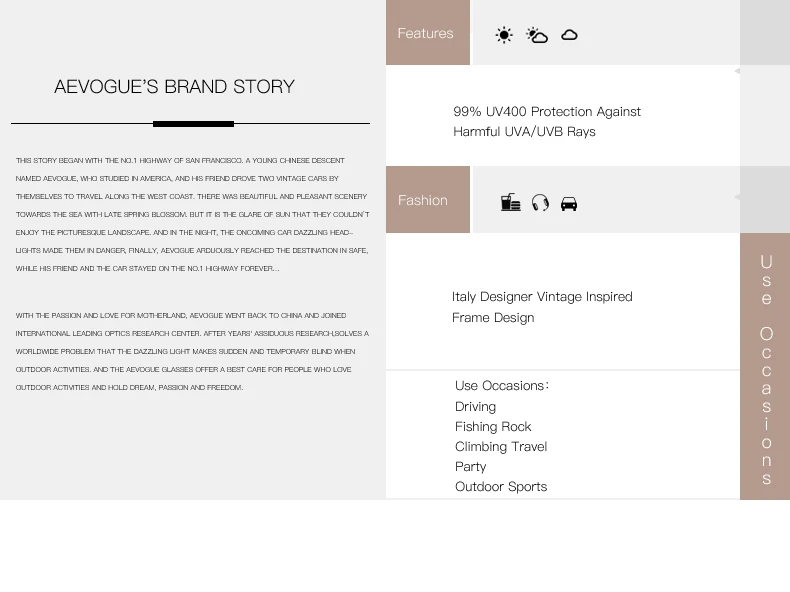
Task: Select the Fashion label block
Action: (428, 200)
